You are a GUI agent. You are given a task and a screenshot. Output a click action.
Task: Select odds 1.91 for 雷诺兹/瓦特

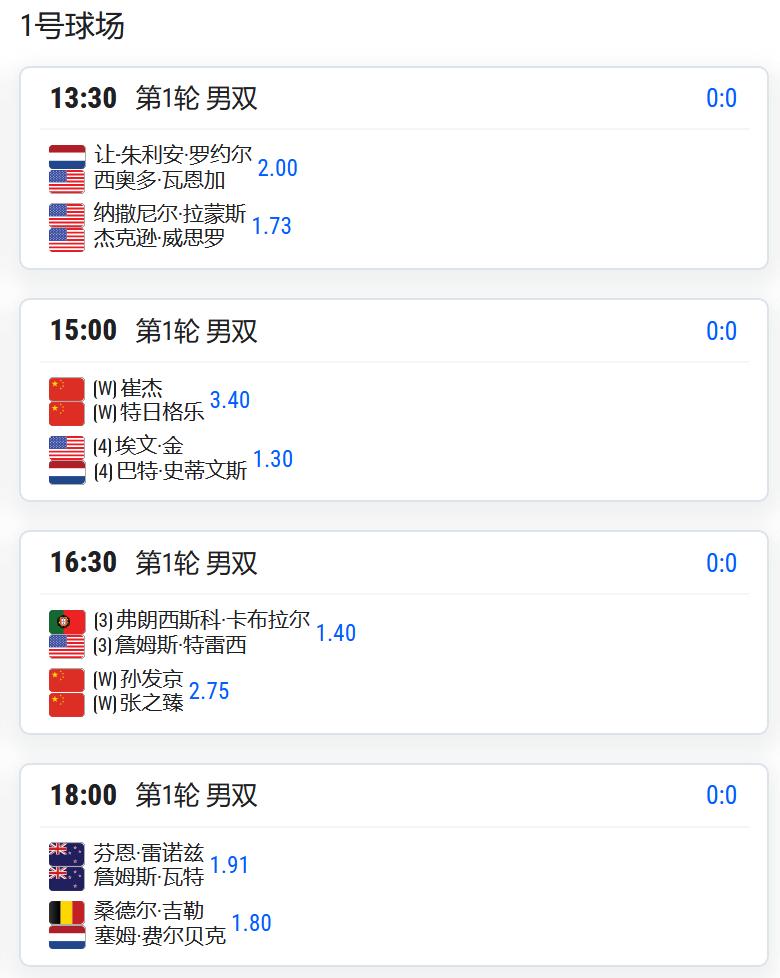coord(229,865)
